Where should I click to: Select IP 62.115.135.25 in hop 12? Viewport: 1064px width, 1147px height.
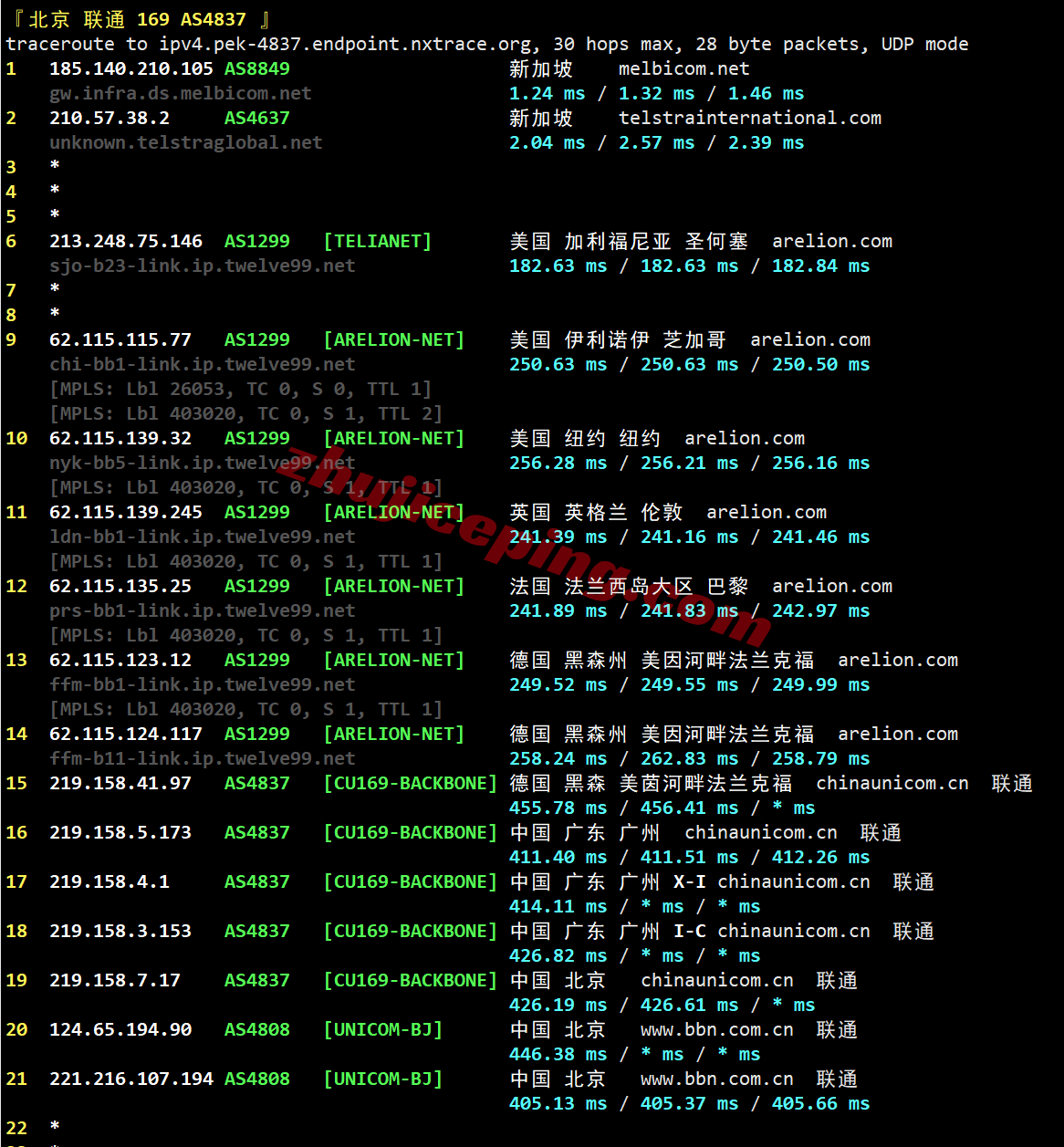(120, 586)
